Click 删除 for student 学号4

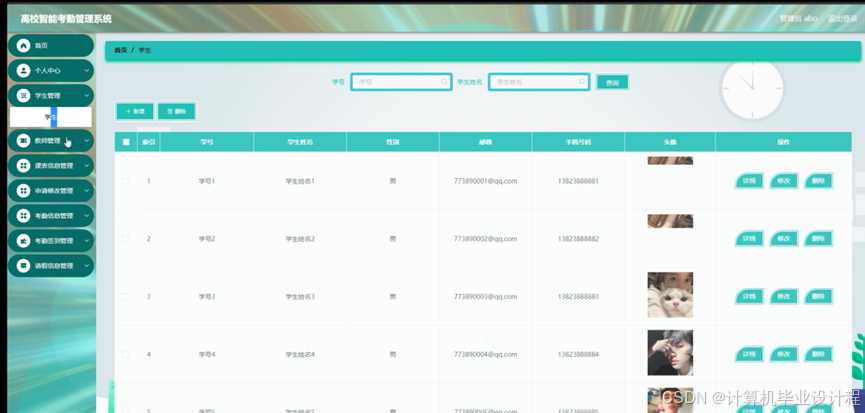point(819,355)
